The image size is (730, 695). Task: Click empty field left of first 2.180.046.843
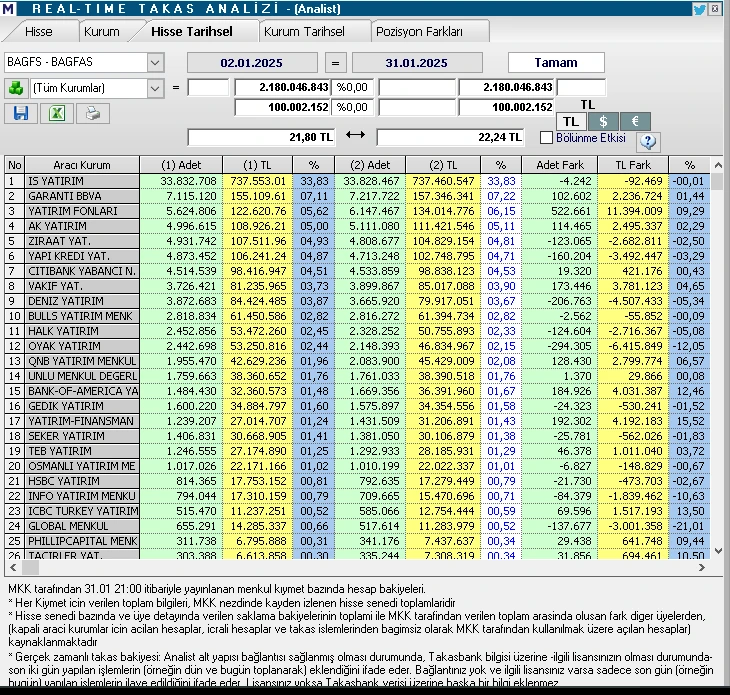(x=208, y=87)
